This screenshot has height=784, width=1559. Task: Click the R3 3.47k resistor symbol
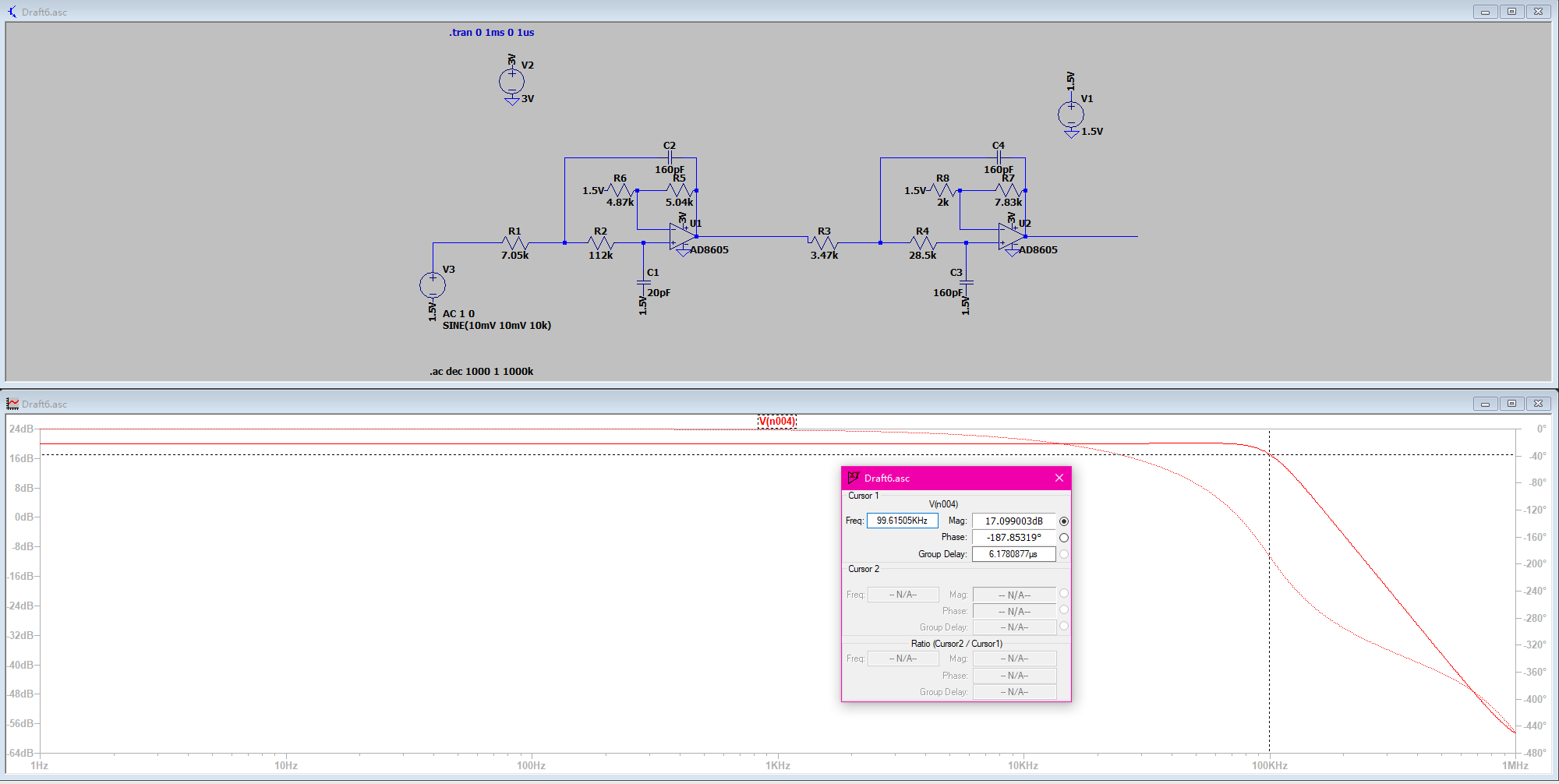pos(823,243)
